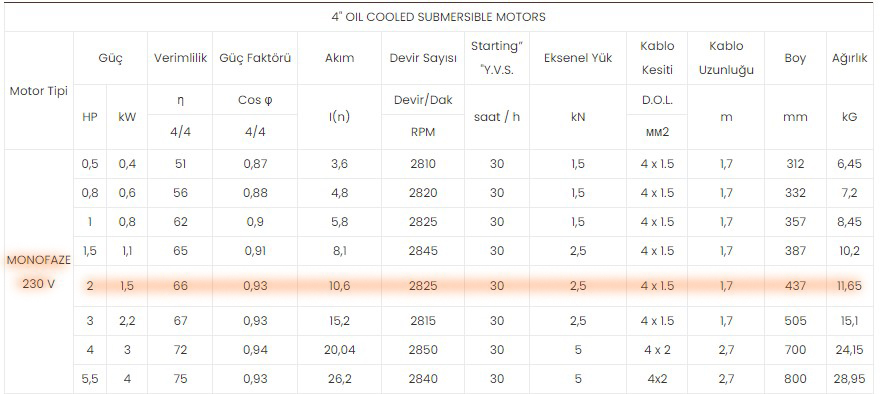Select the '4 x 2' cable section cell
The width and height of the screenshot is (881, 394).
pos(657,350)
